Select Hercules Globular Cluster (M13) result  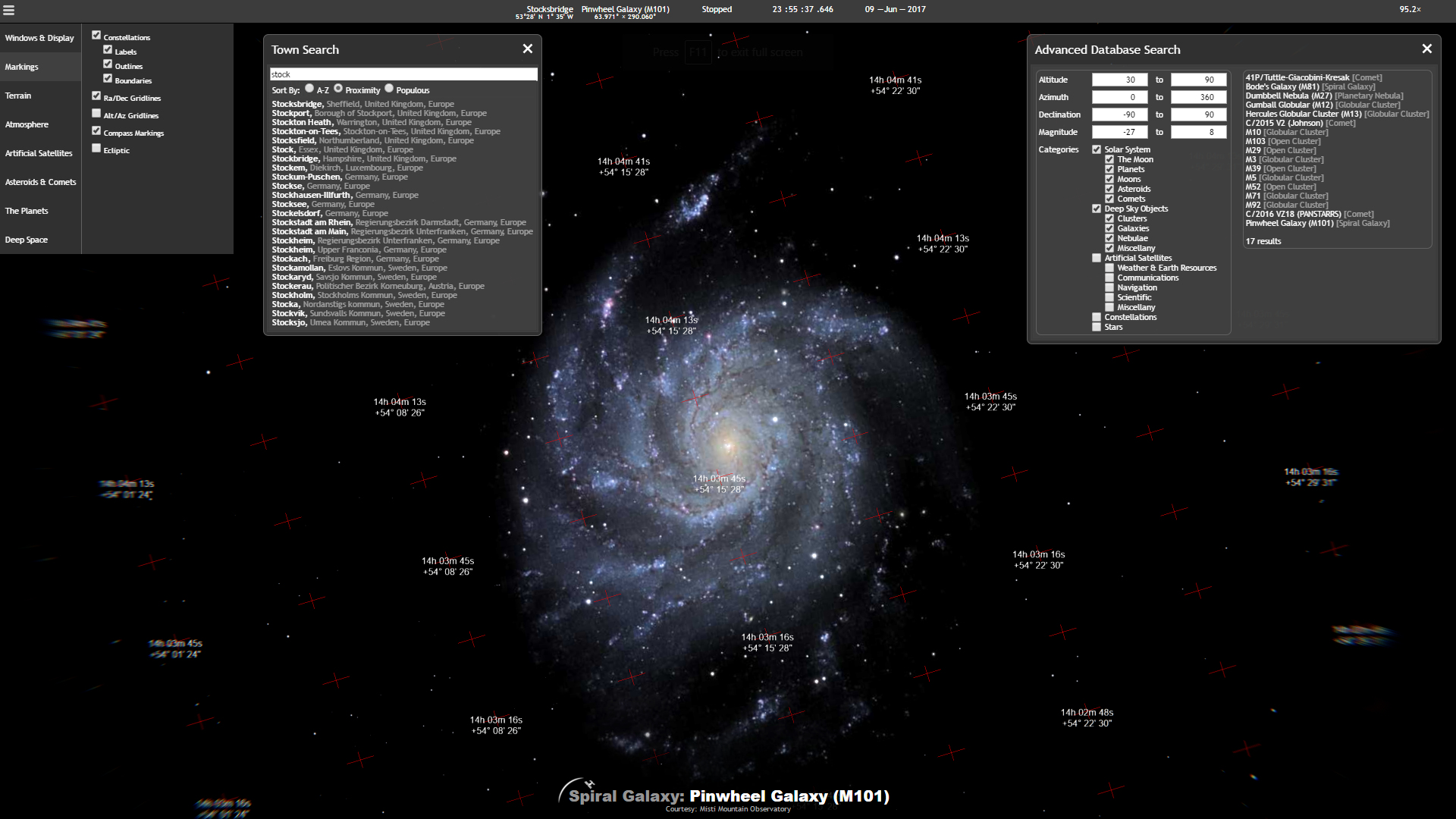click(1337, 114)
